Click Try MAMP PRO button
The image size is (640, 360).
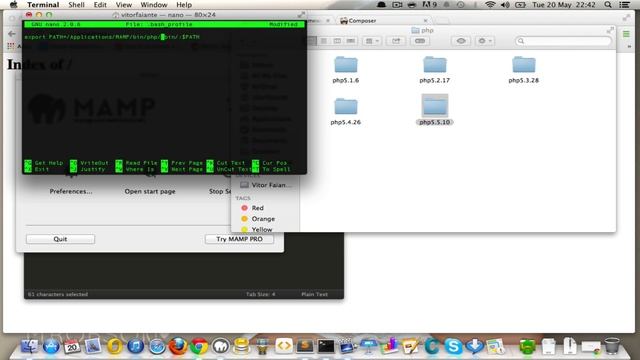pos(239,239)
